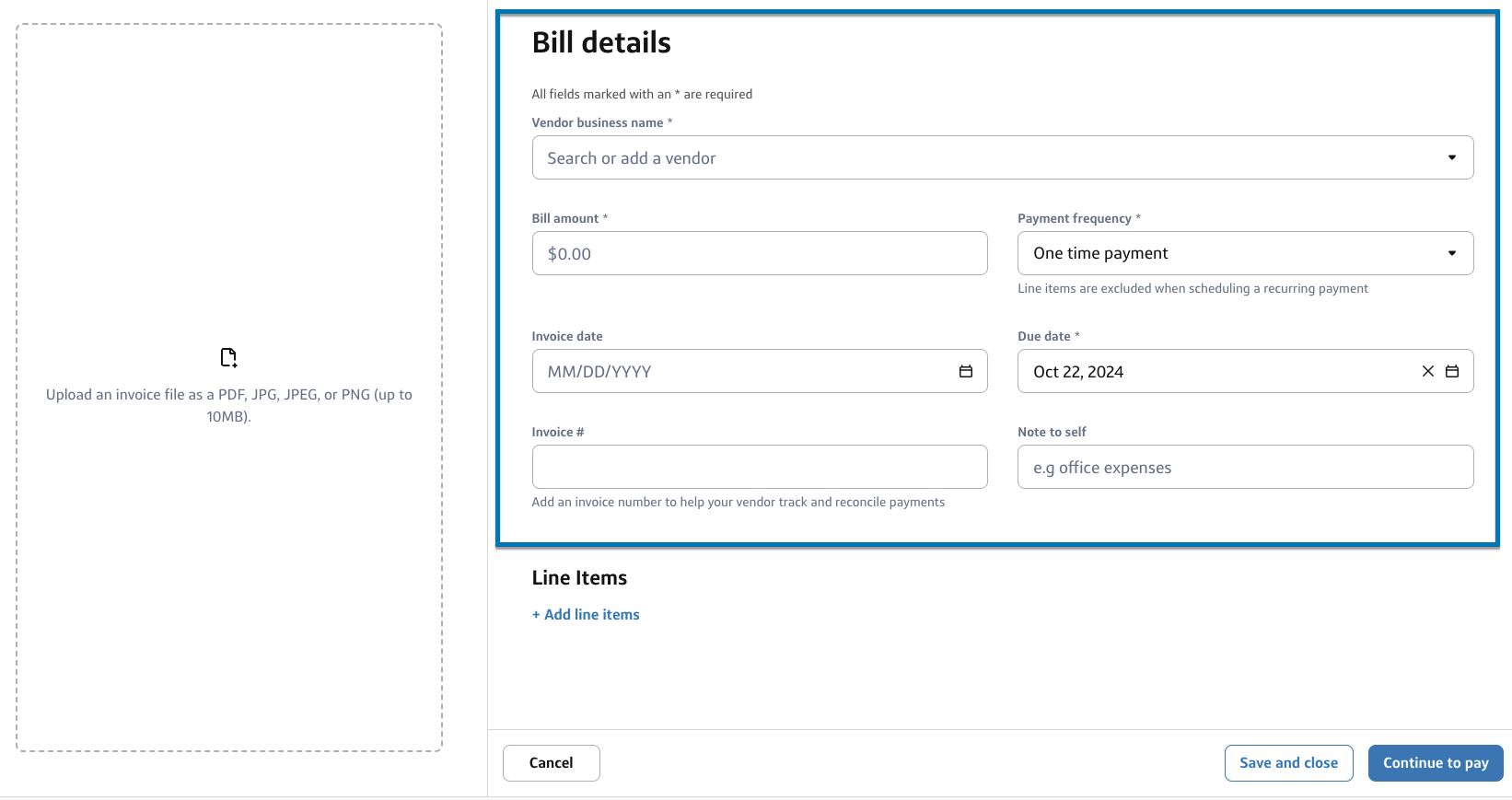Click the Vendor business name dropdown arrow

(x=1453, y=157)
